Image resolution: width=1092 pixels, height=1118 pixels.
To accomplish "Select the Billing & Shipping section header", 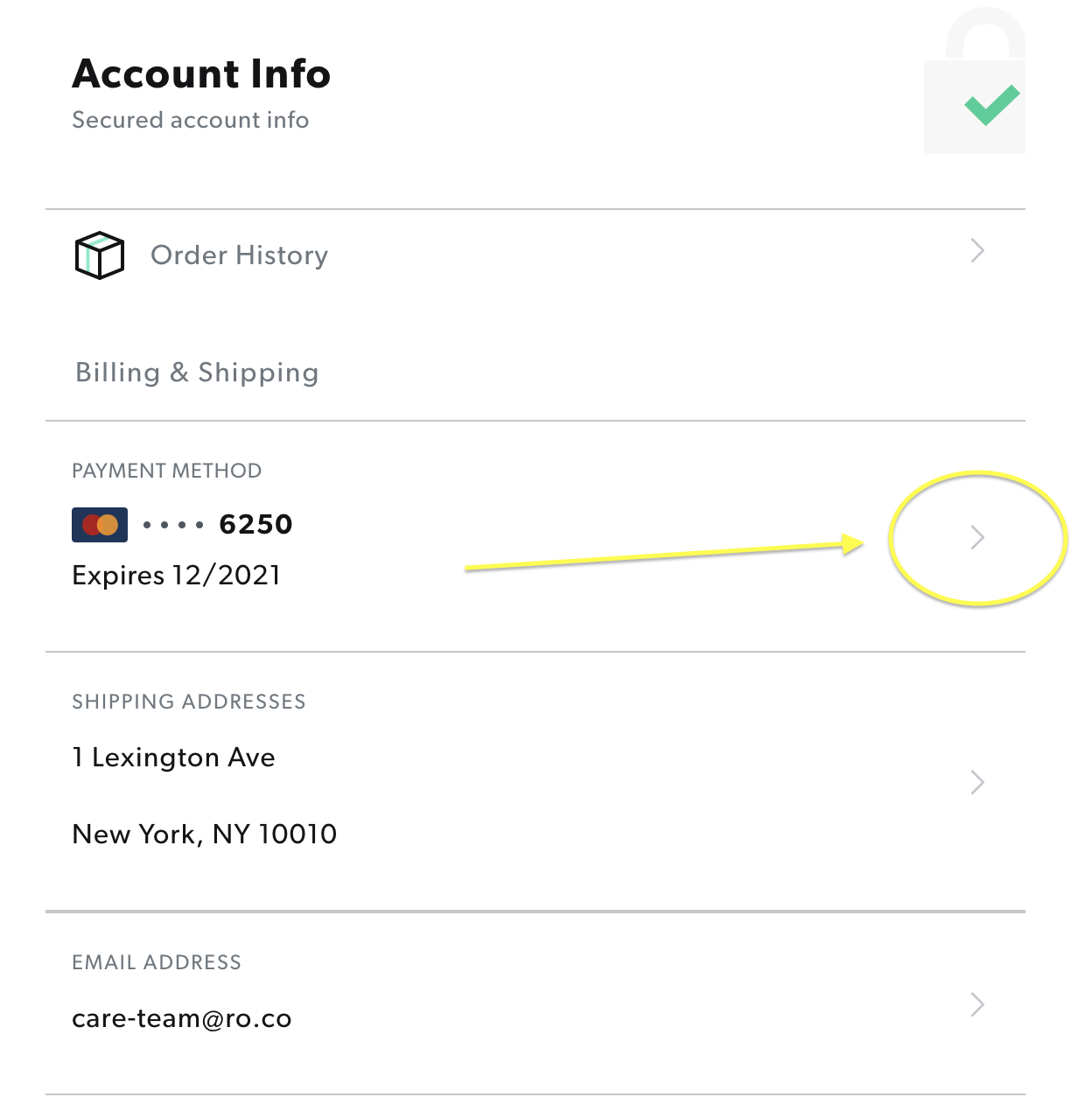I will 197,373.
